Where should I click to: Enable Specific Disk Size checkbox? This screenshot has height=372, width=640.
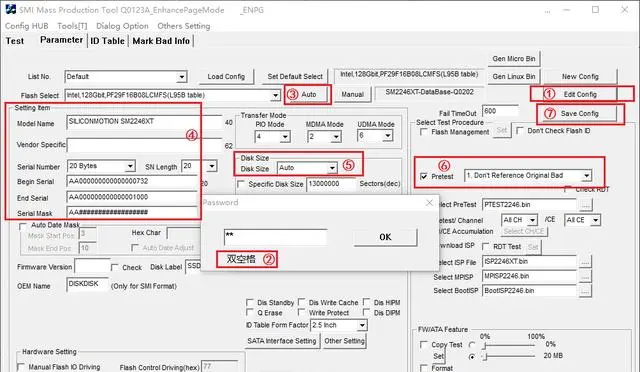click(241, 184)
